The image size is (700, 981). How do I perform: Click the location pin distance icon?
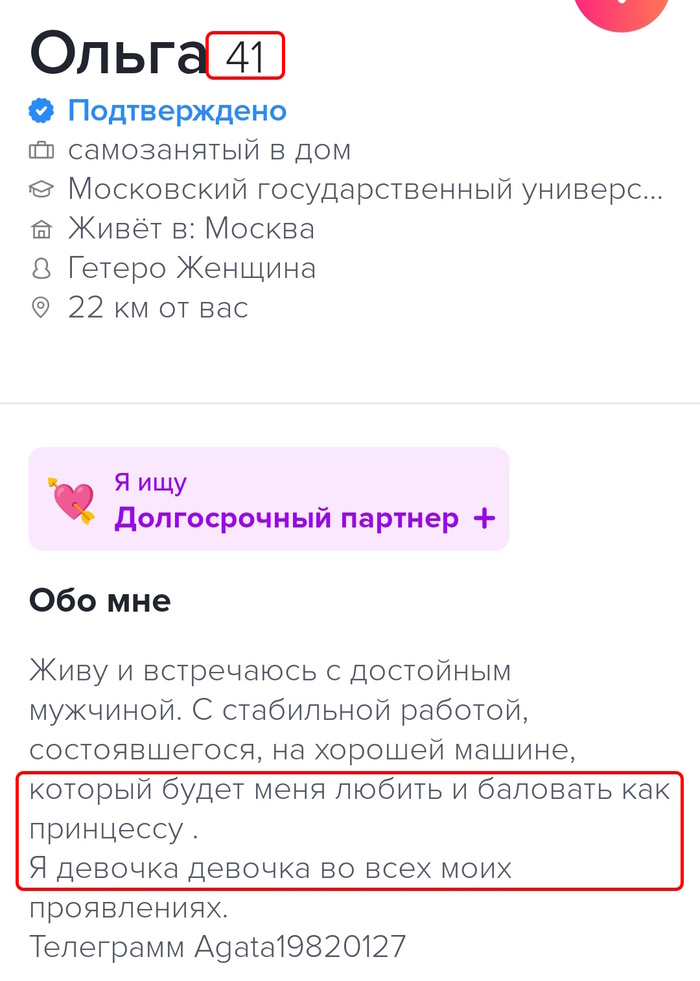click(x=41, y=307)
